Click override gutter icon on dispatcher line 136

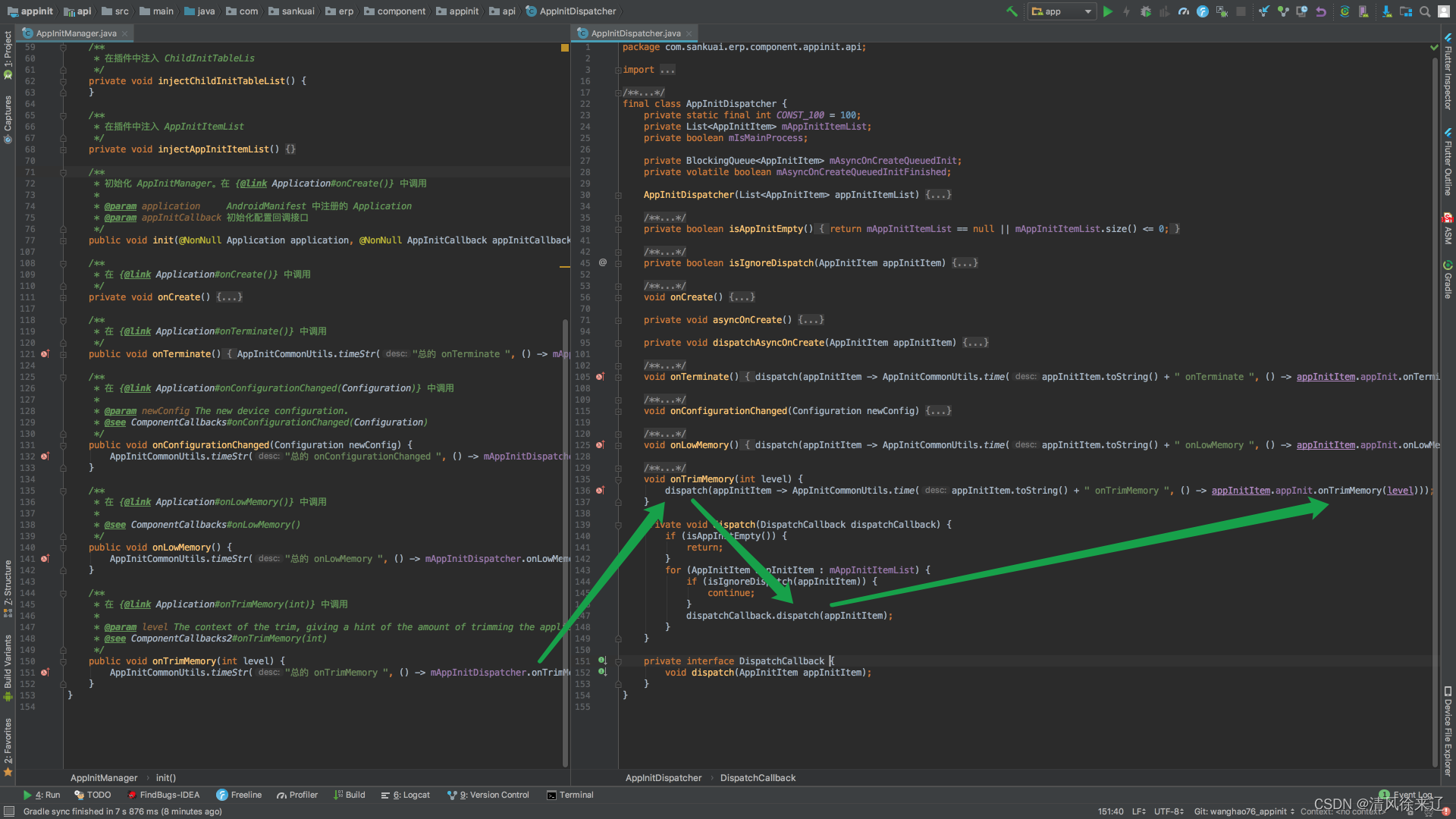600,491
